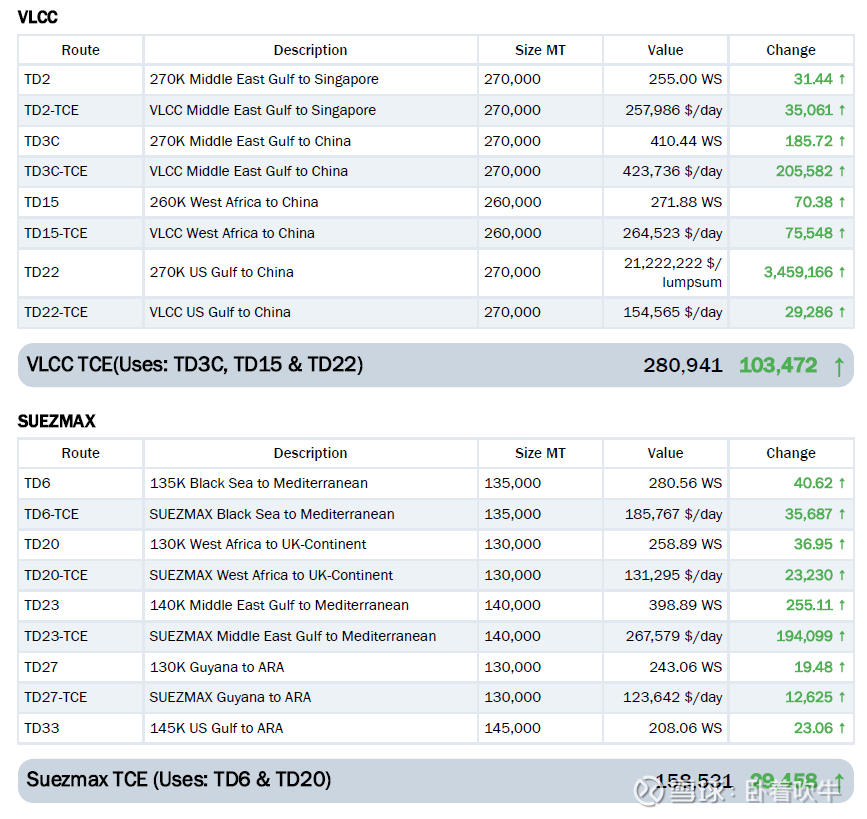Click the Suezmax TCE summary bar title
This screenshot has width=867, height=819.
point(179,779)
